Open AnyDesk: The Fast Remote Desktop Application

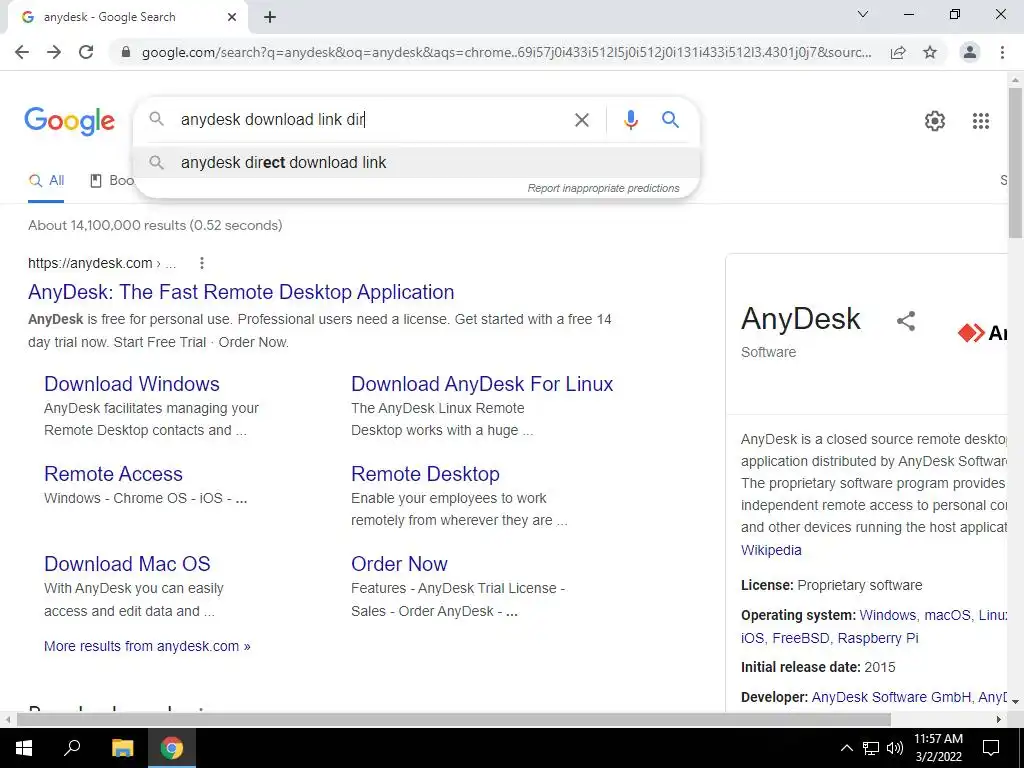pos(241,292)
